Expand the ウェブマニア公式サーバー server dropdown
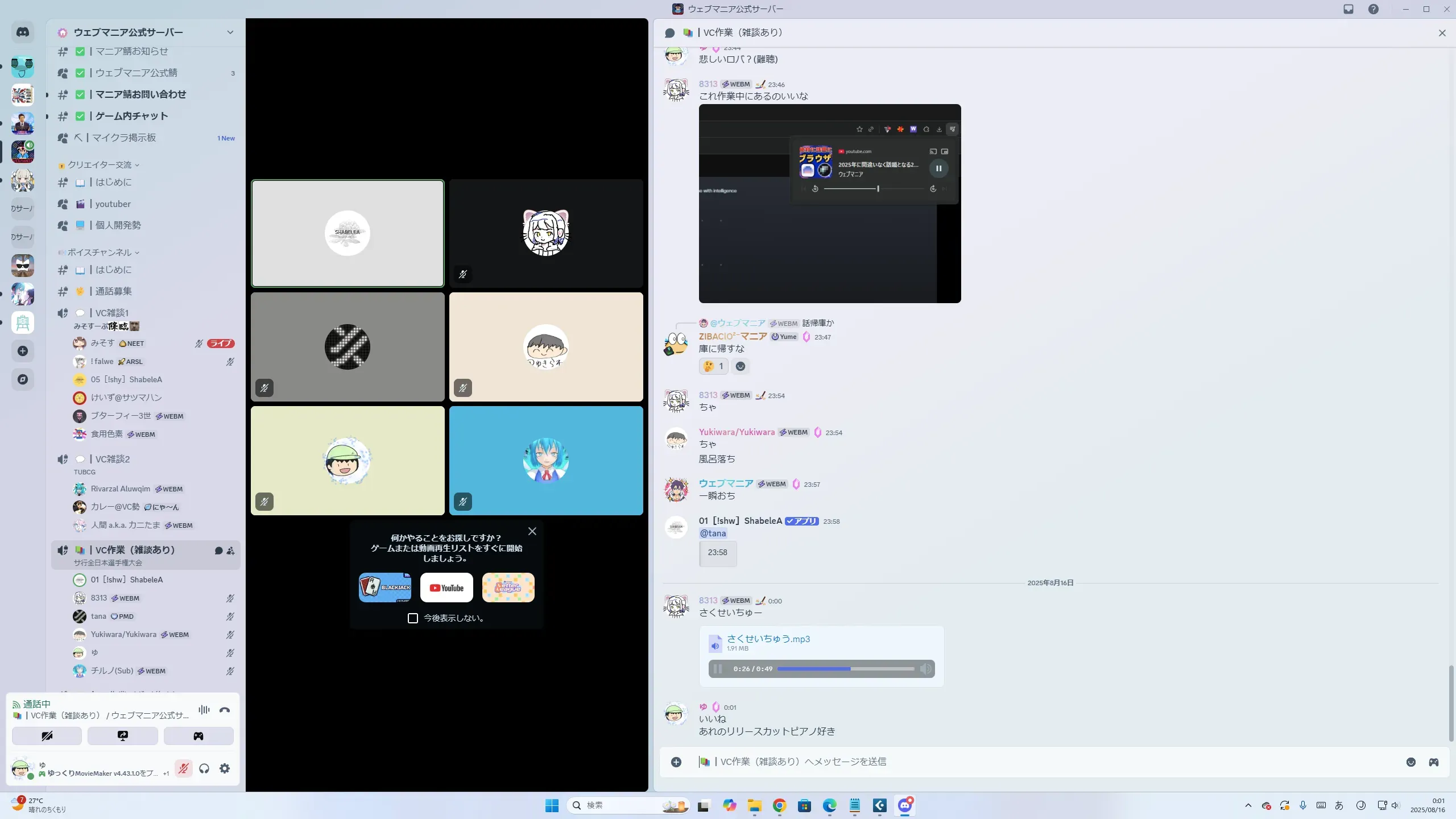1456x819 pixels. coord(230,32)
